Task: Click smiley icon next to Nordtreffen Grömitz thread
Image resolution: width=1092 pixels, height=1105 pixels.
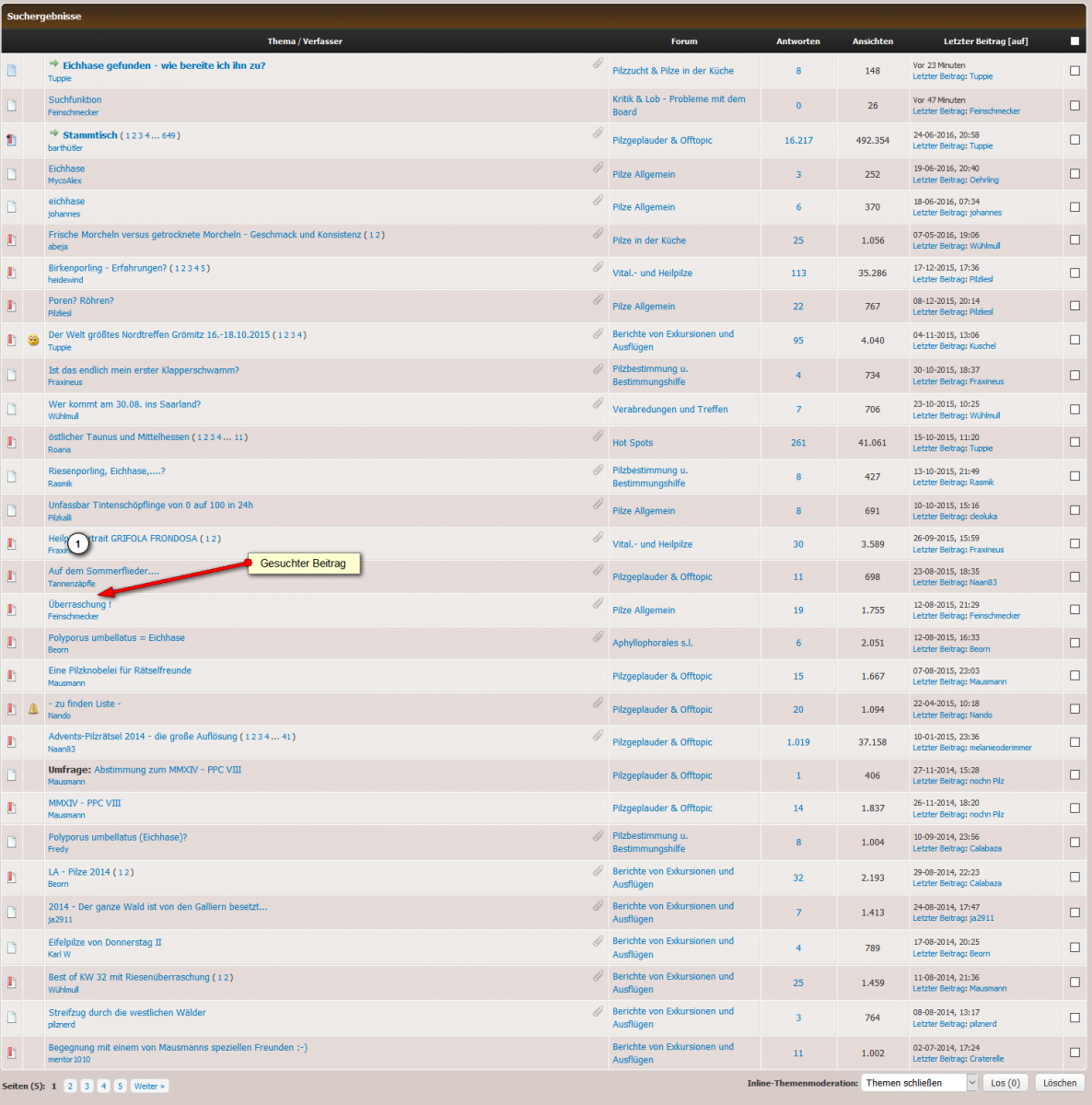Action: 33,340
